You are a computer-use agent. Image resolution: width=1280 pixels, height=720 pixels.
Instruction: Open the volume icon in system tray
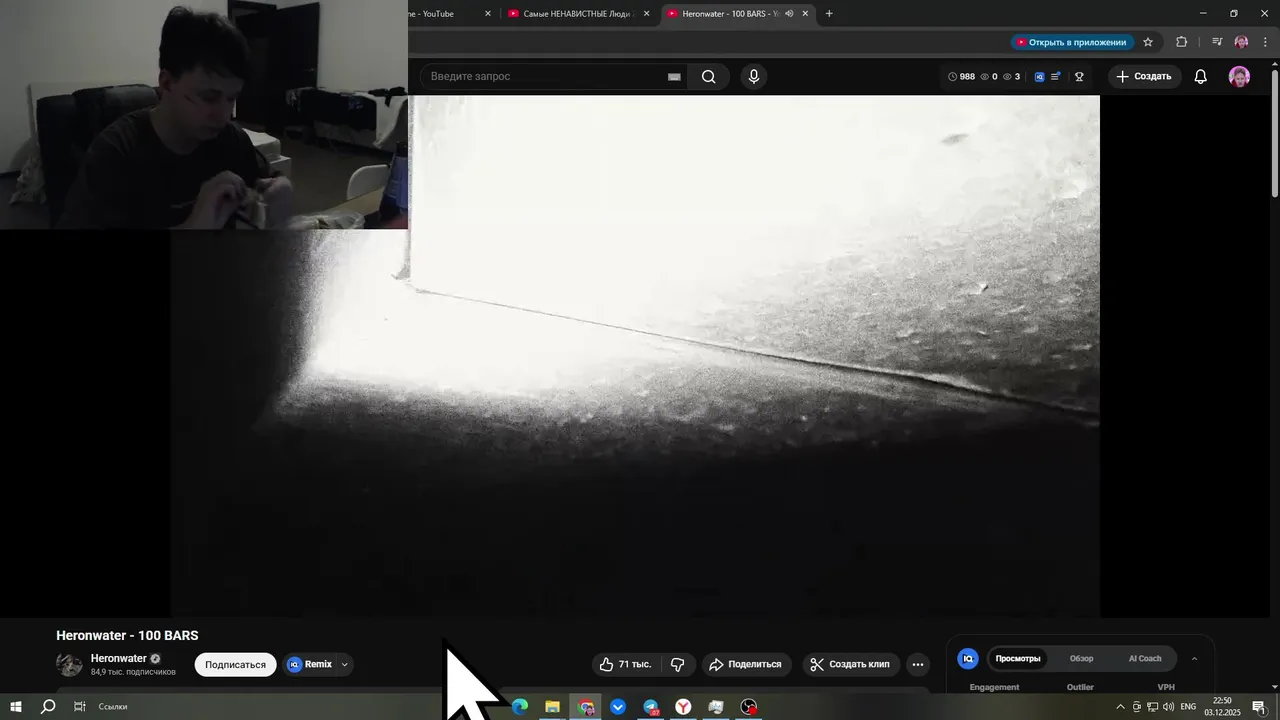click(x=1168, y=707)
